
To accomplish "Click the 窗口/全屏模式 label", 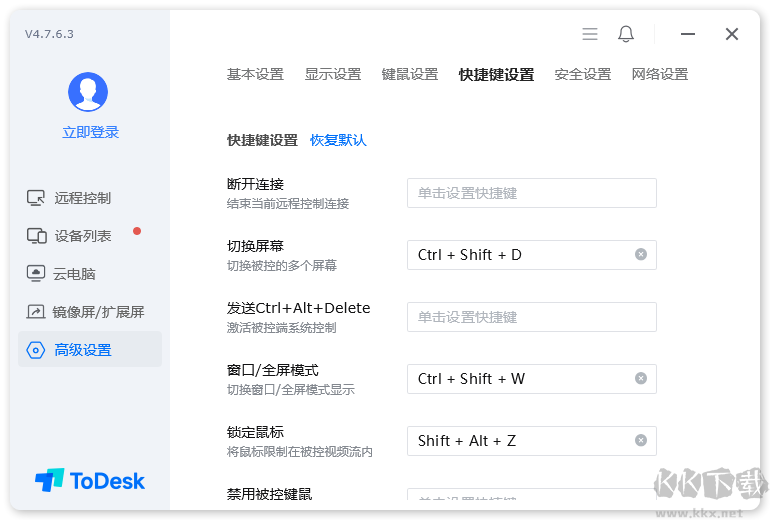I will 273,370.
